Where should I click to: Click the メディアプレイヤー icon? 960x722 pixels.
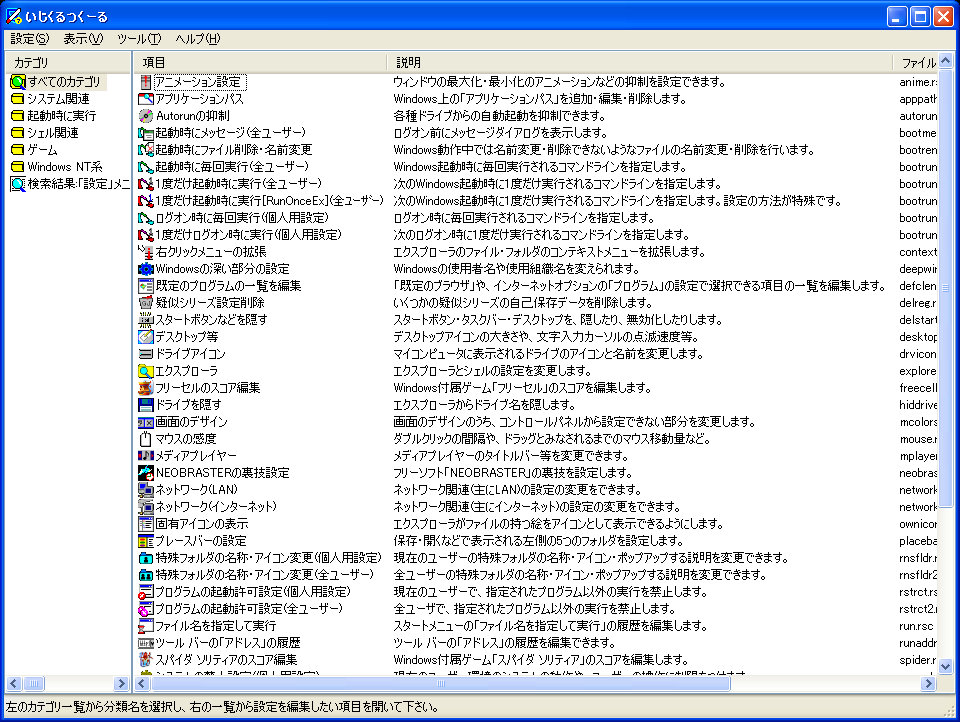coord(145,455)
